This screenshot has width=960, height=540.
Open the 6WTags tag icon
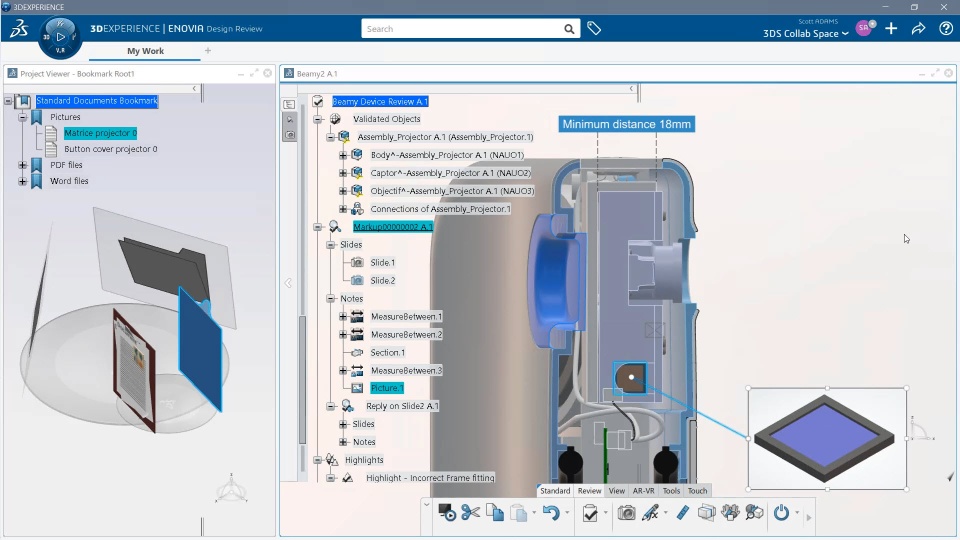pos(594,28)
